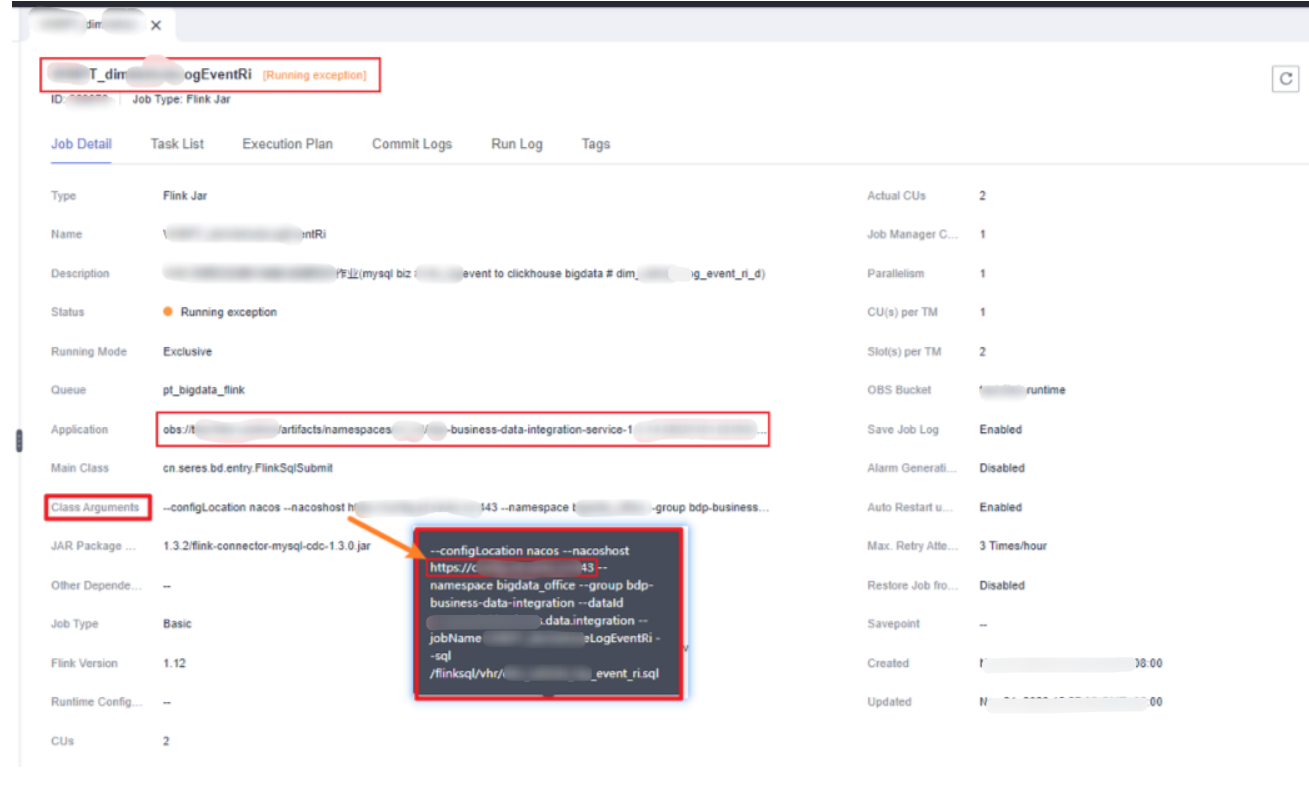
Task: Click the JAR Package label
Action: point(92,546)
